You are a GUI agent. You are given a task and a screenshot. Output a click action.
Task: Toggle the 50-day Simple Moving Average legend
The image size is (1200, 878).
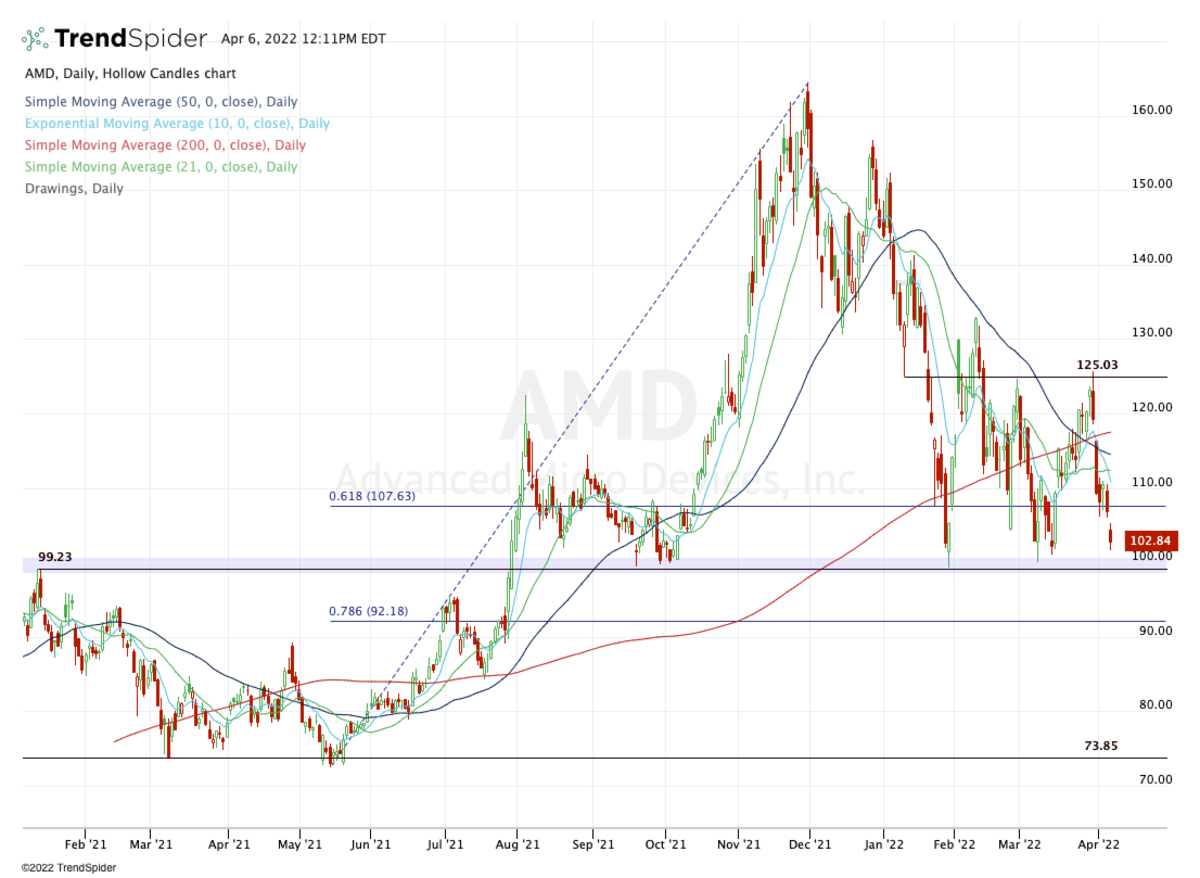click(161, 102)
